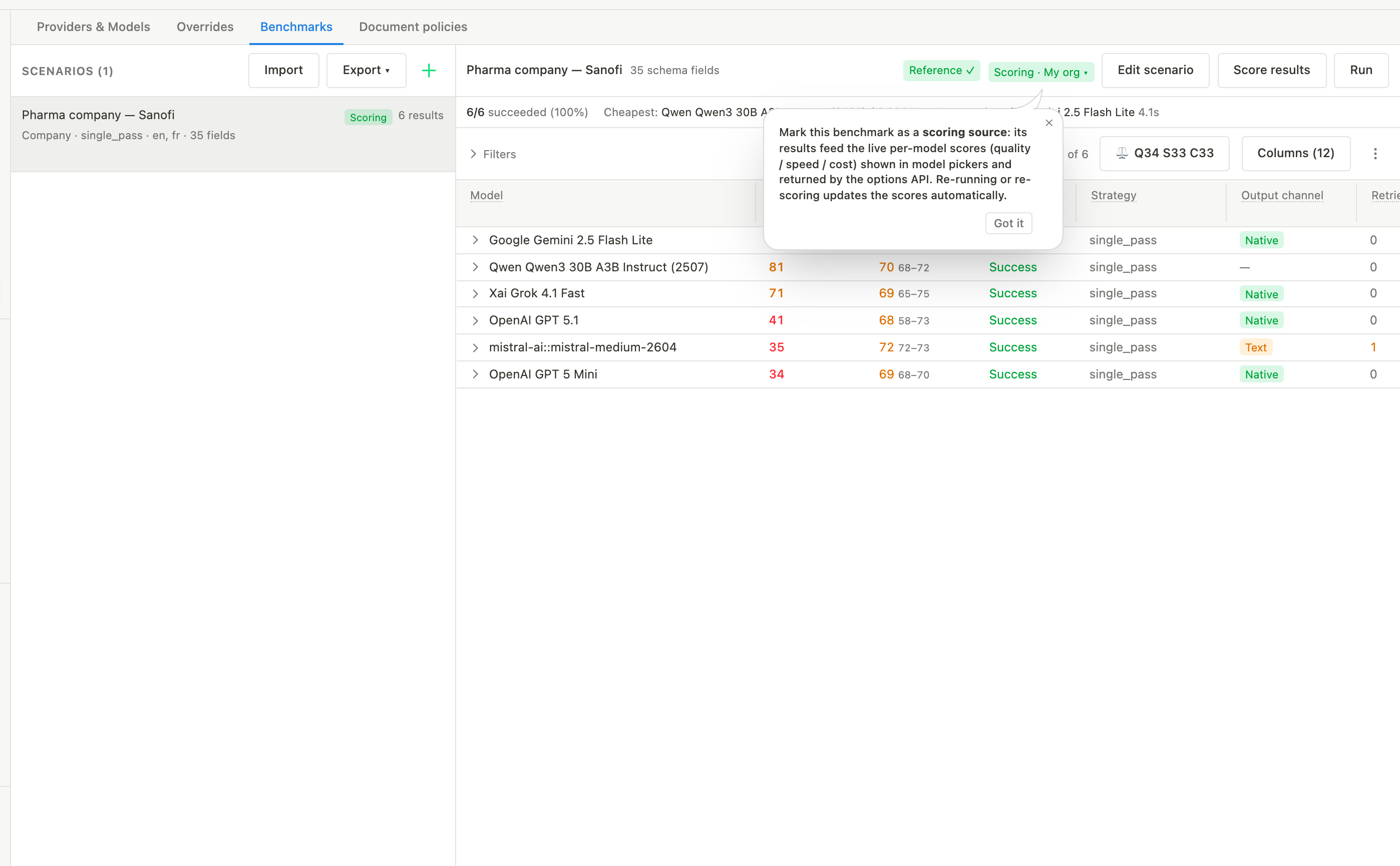
Task: Open the Columns (12) selector
Action: pos(1296,154)
